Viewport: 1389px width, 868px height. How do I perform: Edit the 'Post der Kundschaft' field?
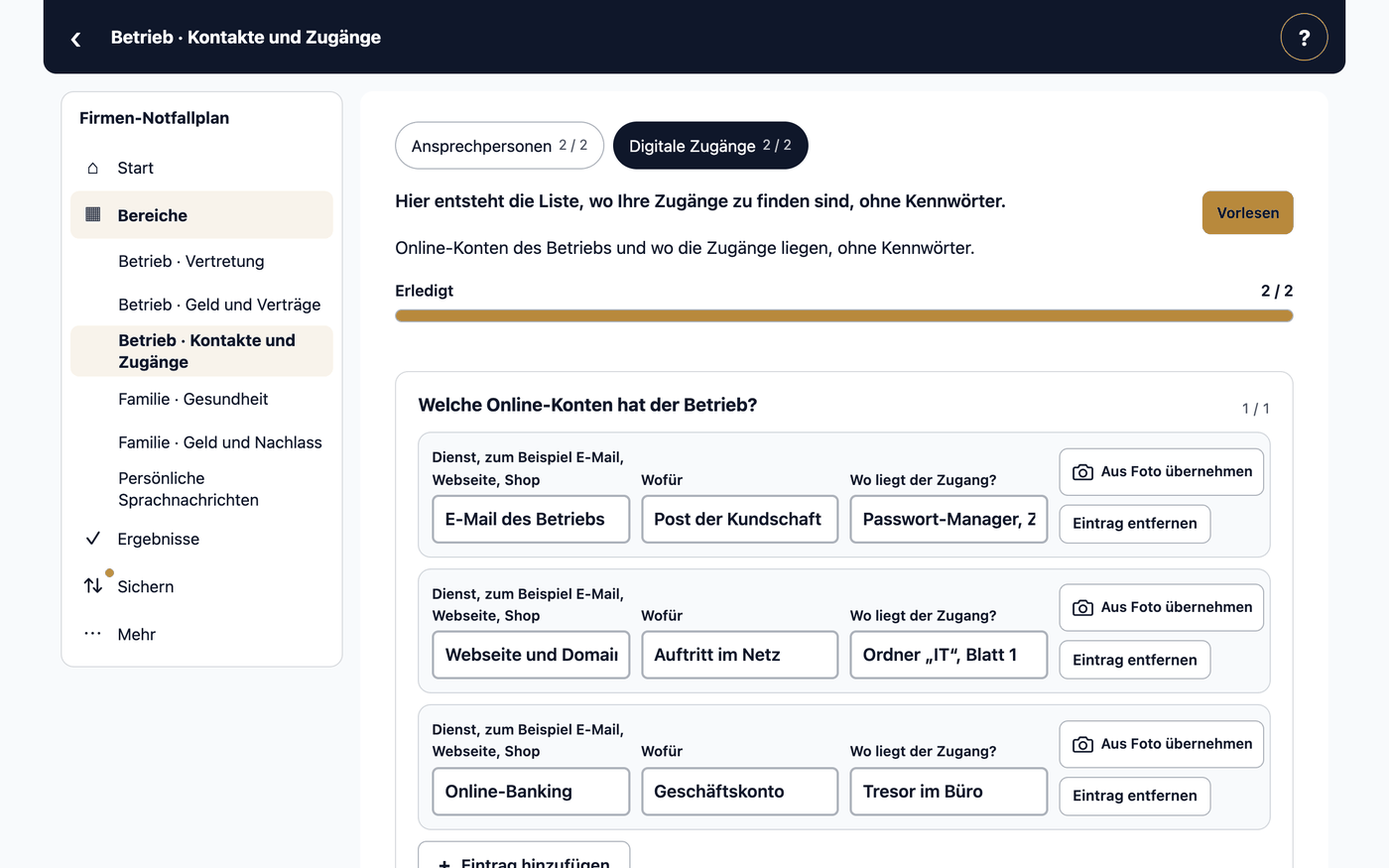[x=739, y=519]
